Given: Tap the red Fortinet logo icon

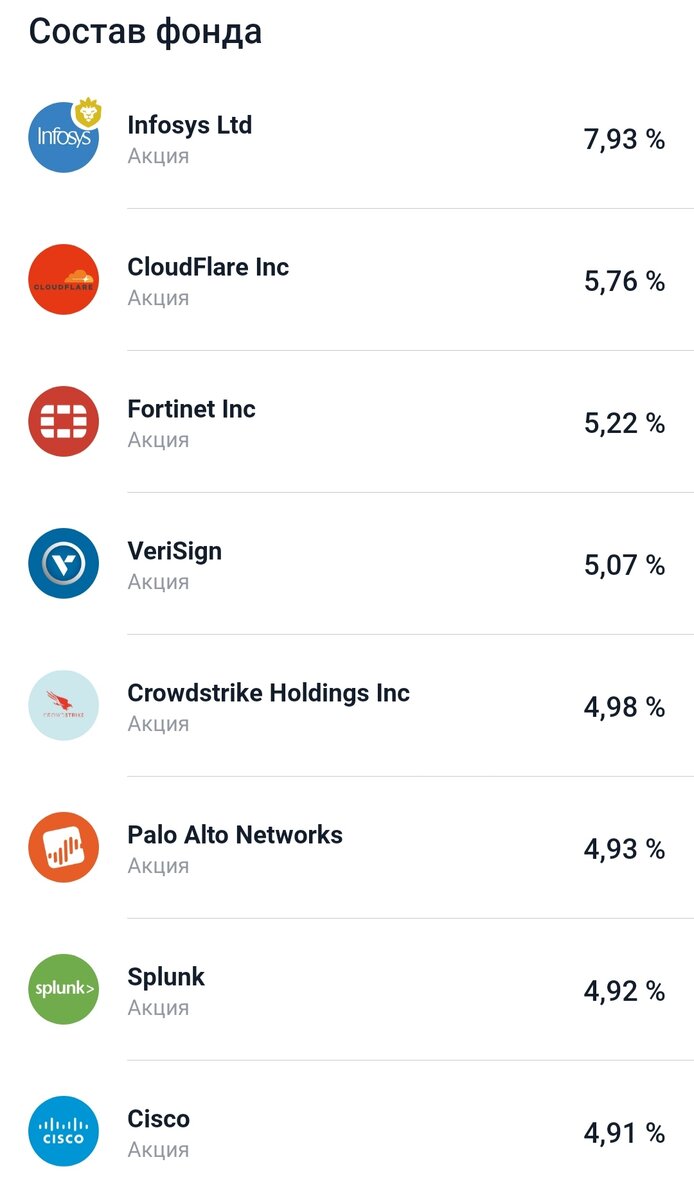Looking at the screenshot, I should (63, 421).
